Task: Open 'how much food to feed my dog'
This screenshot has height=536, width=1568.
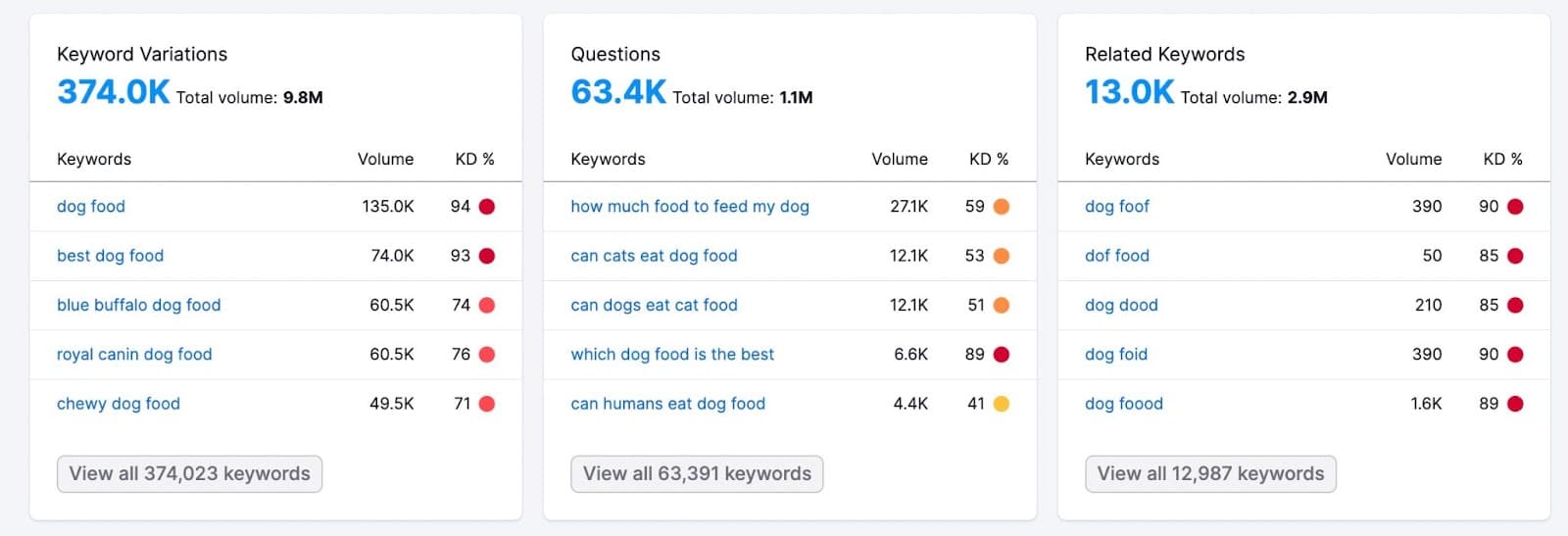Action: point(690,207)
